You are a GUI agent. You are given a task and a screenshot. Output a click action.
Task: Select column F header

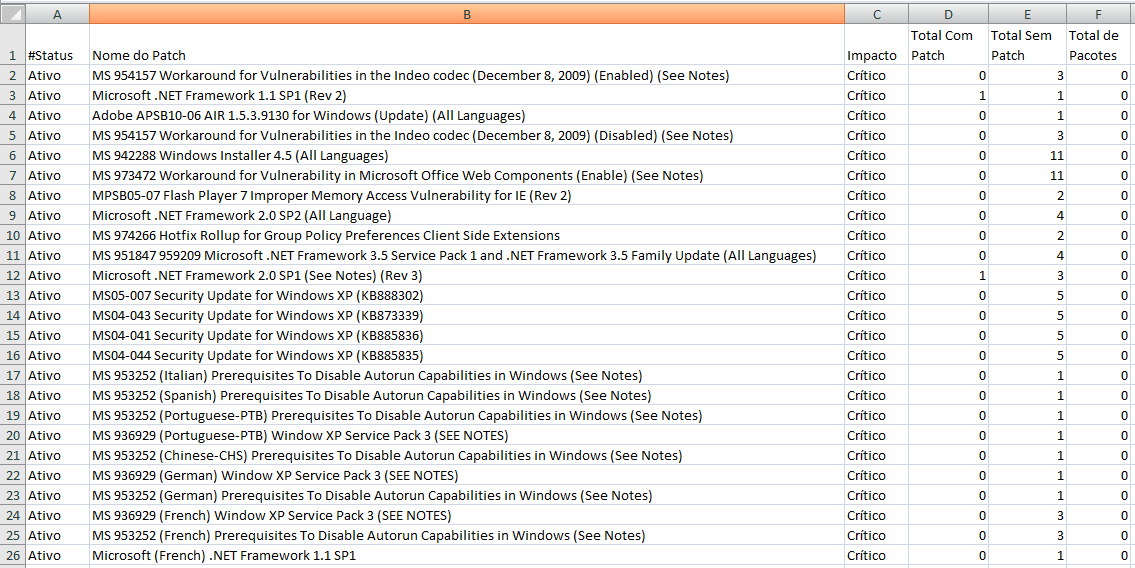click(1100, 14)
